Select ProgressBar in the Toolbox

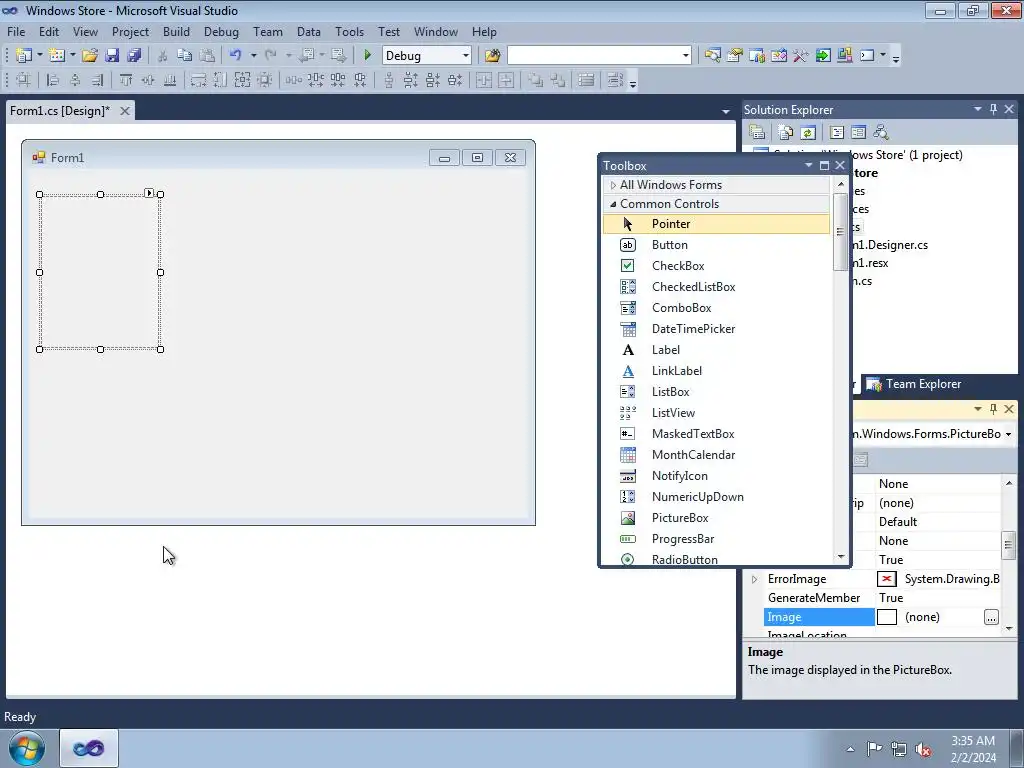coord(716,539)
